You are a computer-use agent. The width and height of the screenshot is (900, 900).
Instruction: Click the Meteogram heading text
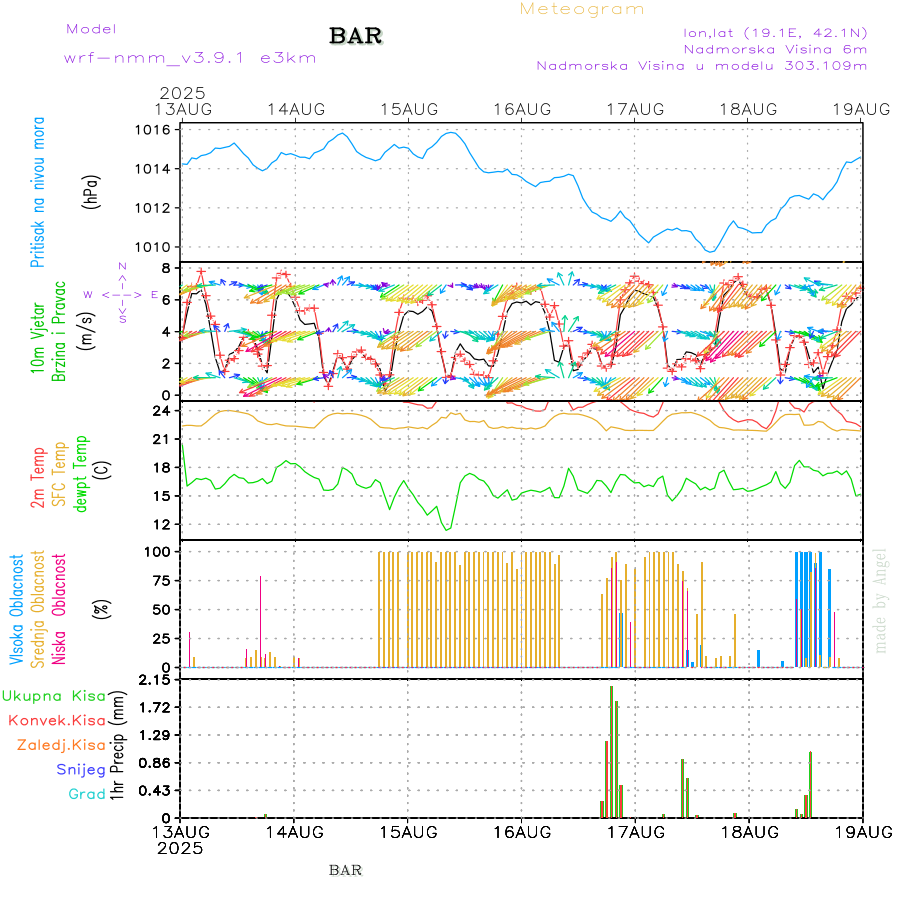(582, 9)
